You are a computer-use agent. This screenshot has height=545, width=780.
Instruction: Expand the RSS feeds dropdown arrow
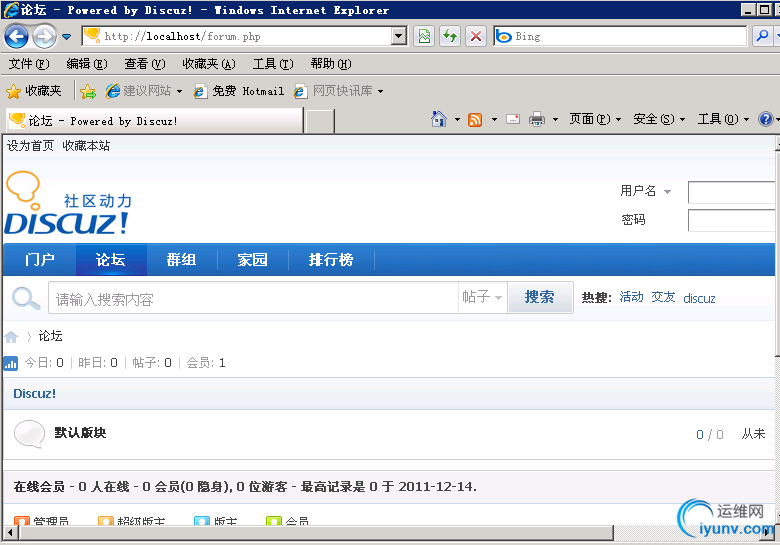coord(494,119)
